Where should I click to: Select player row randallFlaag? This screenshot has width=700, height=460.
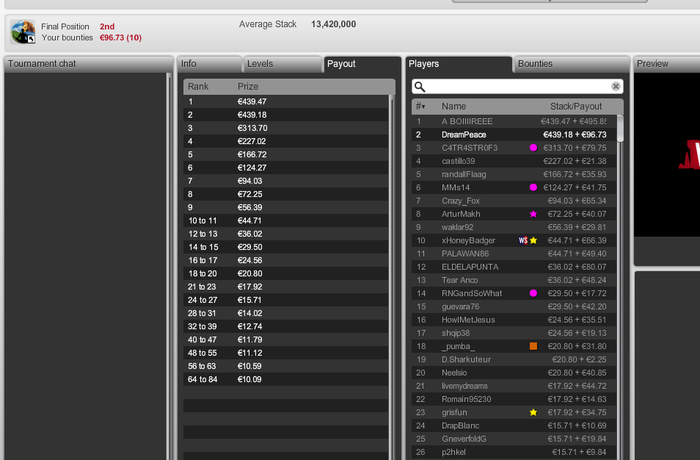point(514,174)
